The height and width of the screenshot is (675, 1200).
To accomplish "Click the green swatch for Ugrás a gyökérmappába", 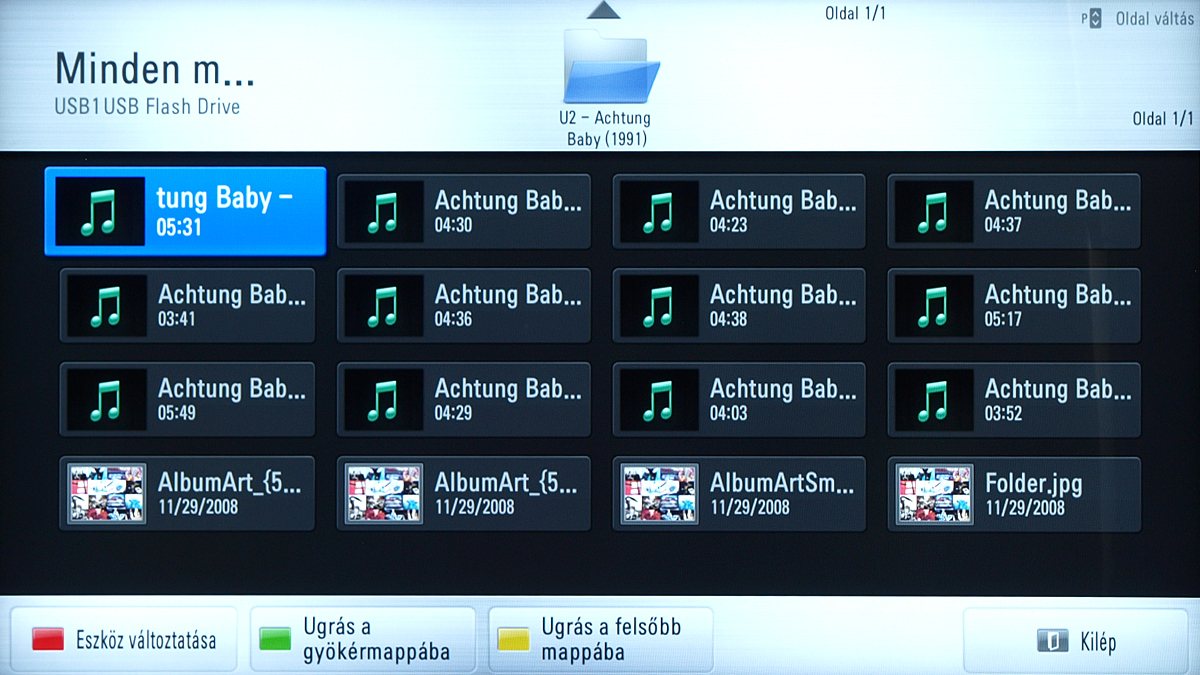I will tap(274, 640).
